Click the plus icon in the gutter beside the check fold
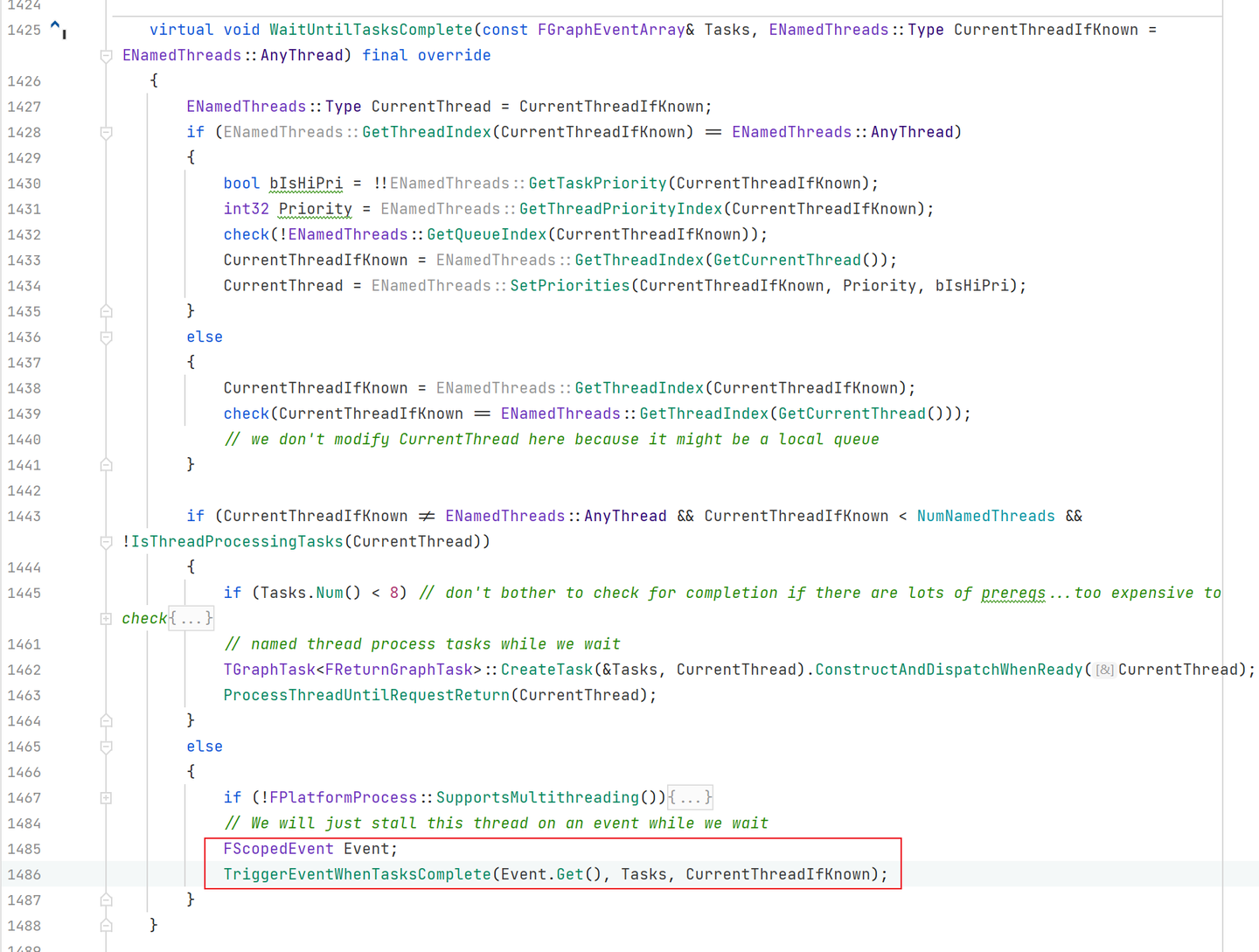Screen dimensions: 1259x952 [105, 618]
